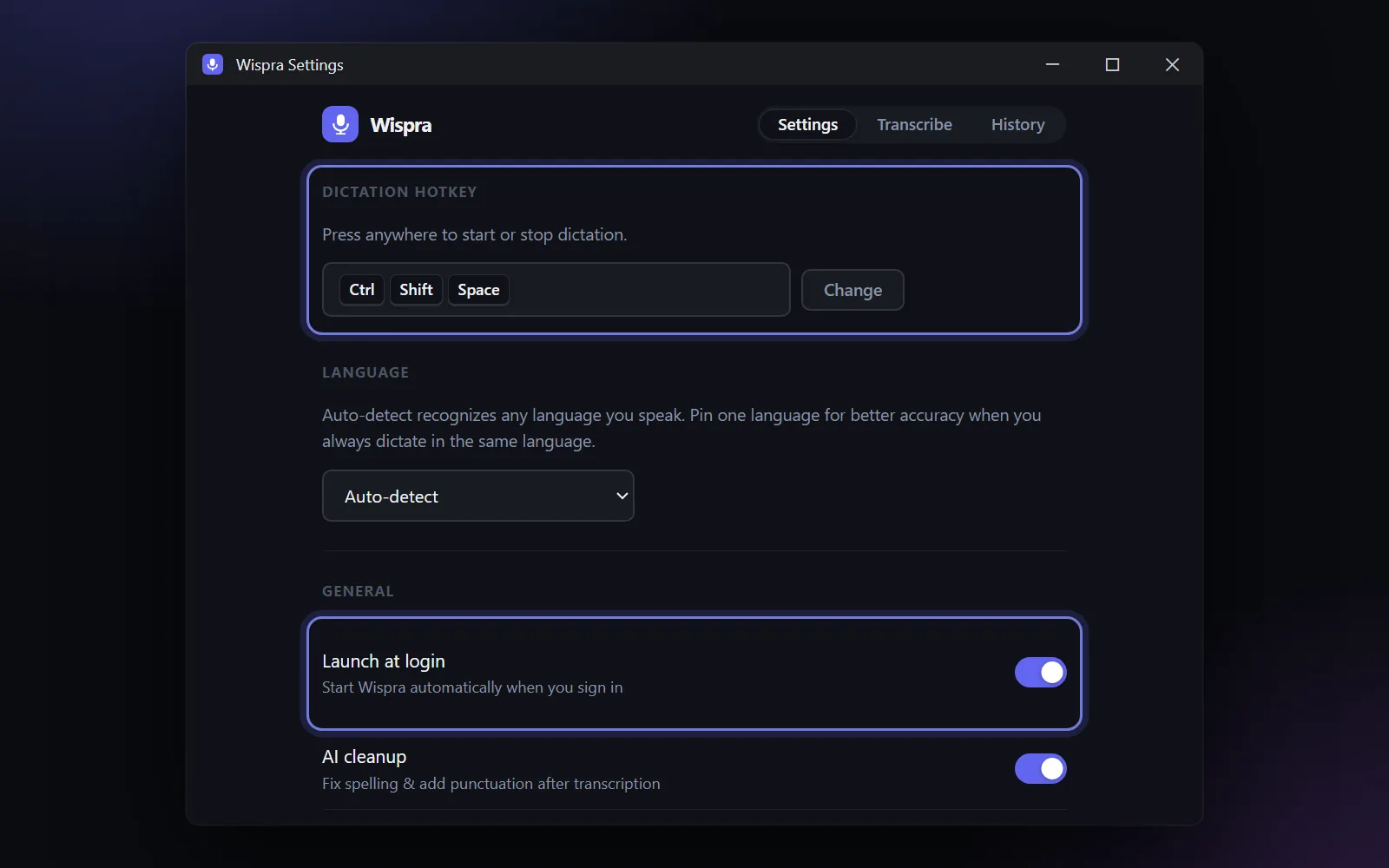Click the AI cleanup label
Viewport: 1389px width, 868px height.
(x=364, y=757)
